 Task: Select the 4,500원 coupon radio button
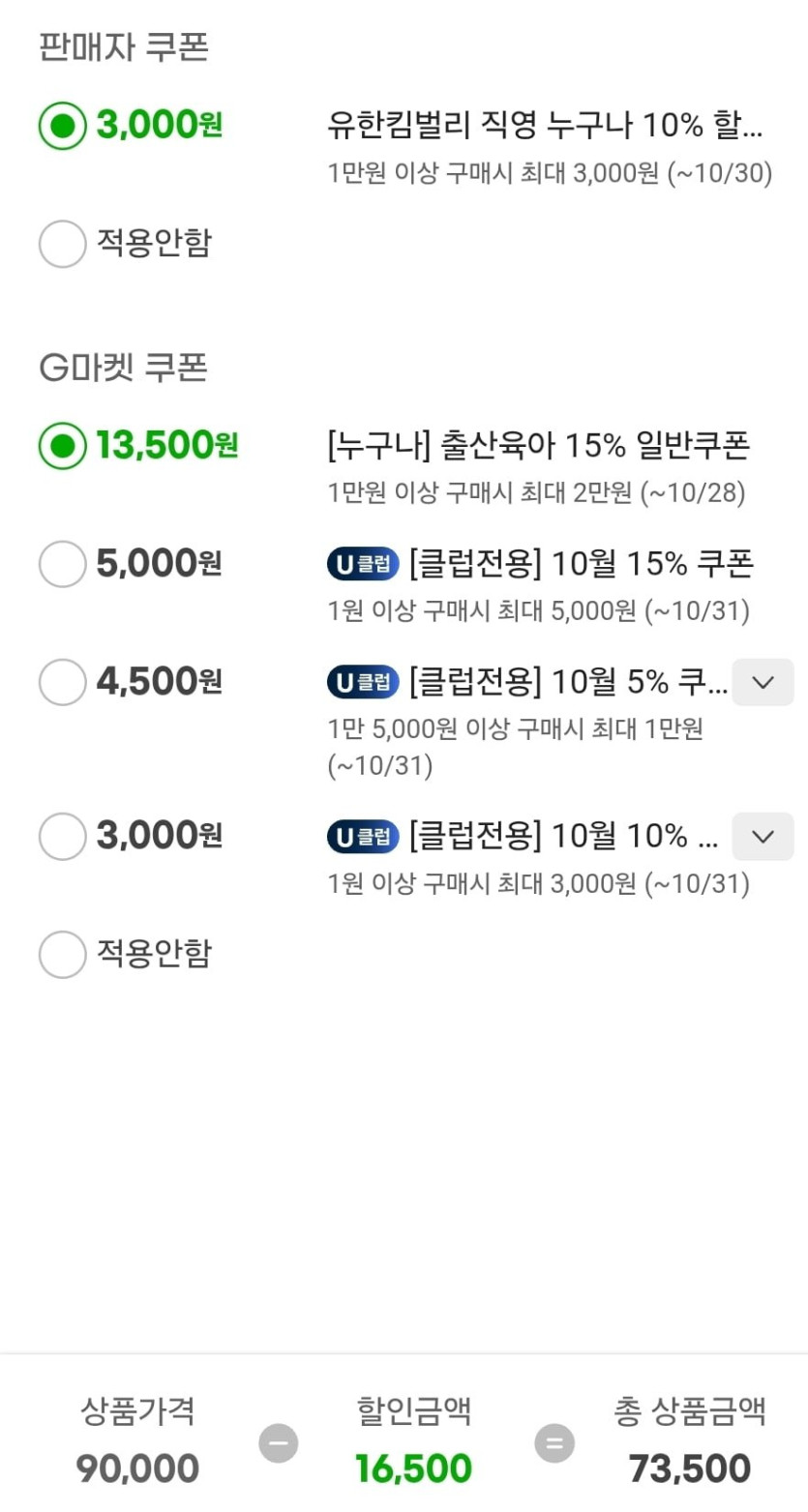[x=63, y=682]
